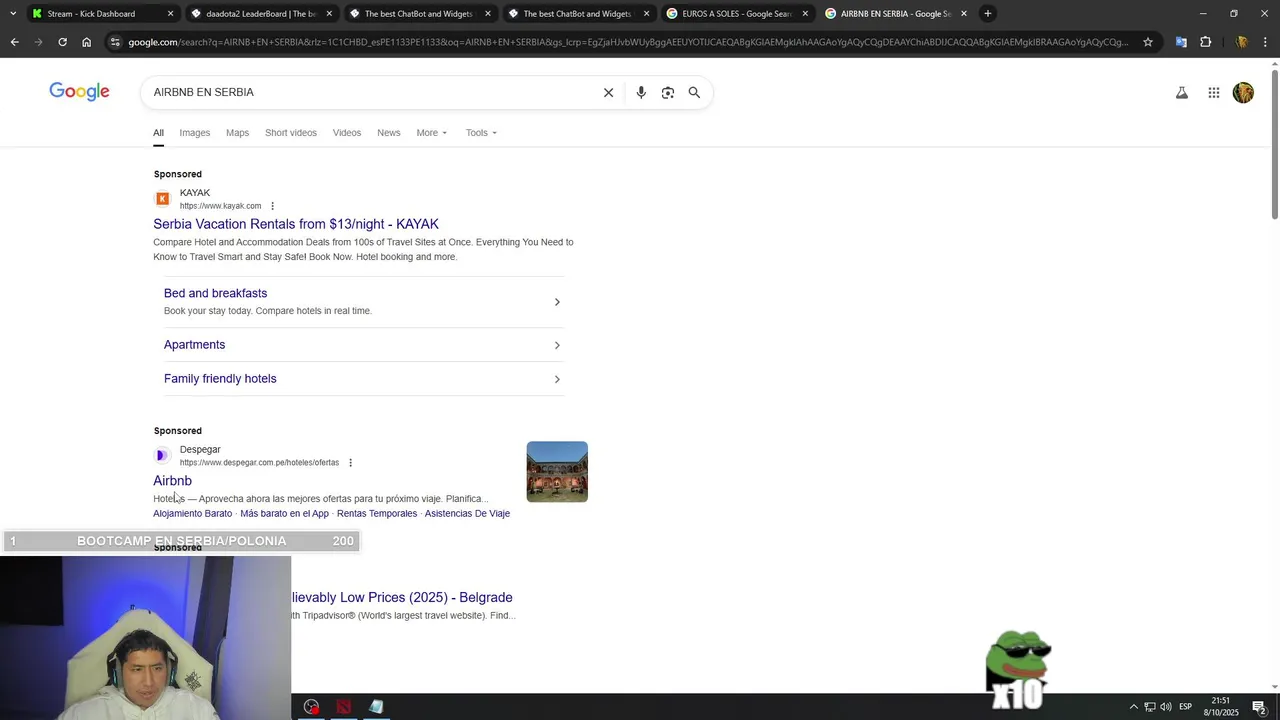Expand the Tools dropdown

(x=481, y=133)
